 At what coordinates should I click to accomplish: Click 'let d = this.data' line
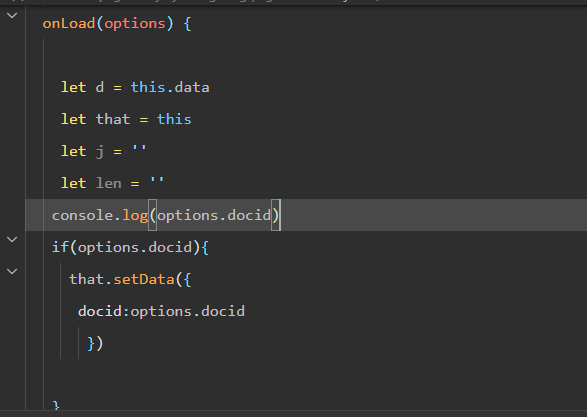coord(135,88)
